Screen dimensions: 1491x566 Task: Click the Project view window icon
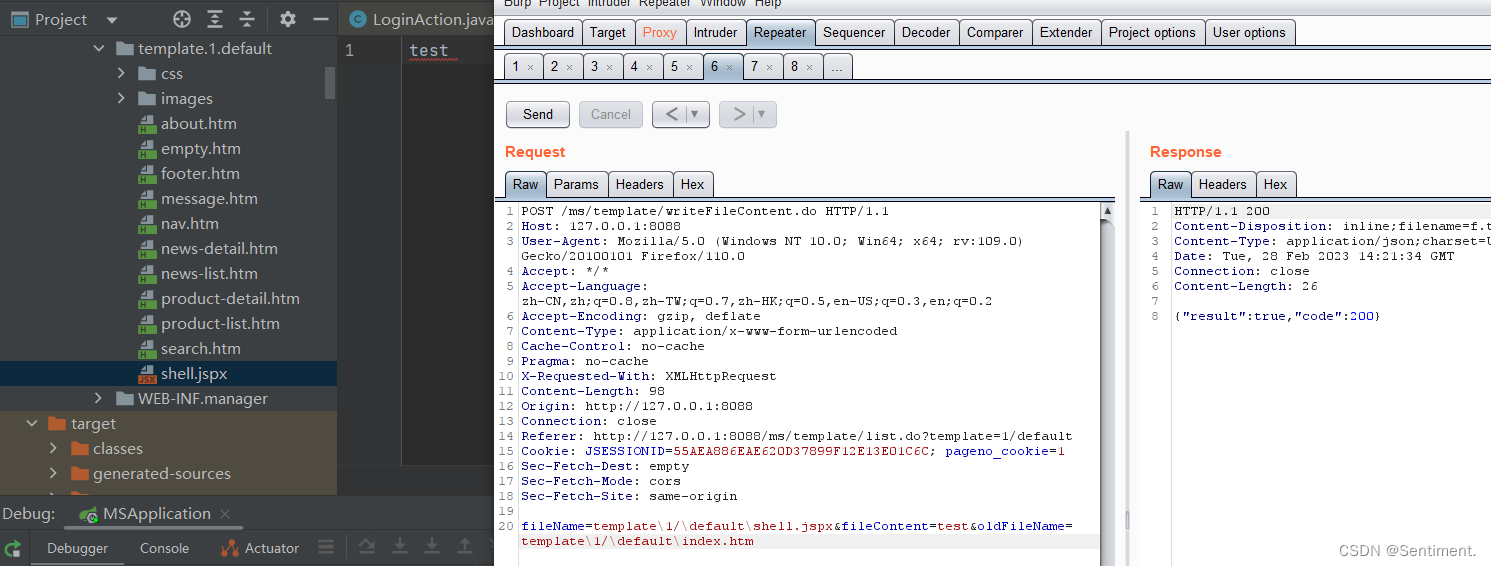pos(18,19)
